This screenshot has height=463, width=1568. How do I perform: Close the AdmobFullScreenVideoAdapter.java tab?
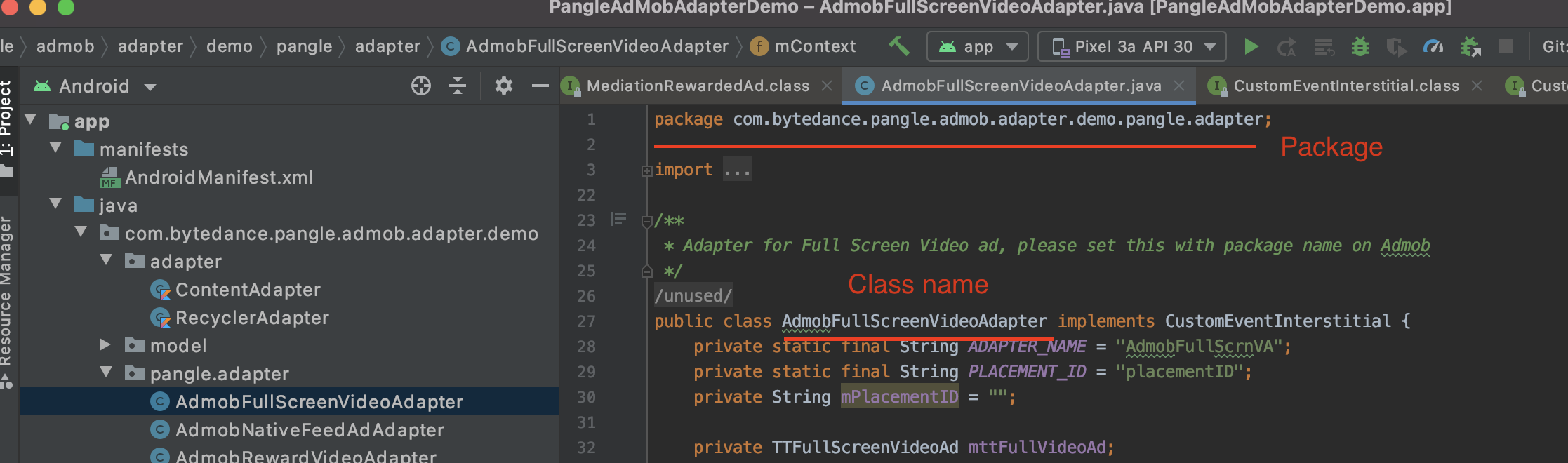1179,86
